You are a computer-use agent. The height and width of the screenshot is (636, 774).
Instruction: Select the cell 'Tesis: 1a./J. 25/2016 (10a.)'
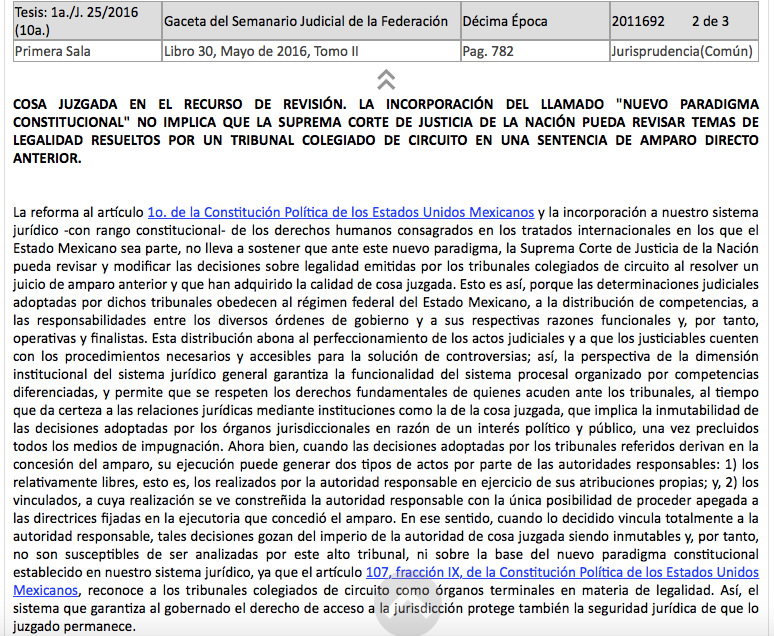click(x=87, y=21)
